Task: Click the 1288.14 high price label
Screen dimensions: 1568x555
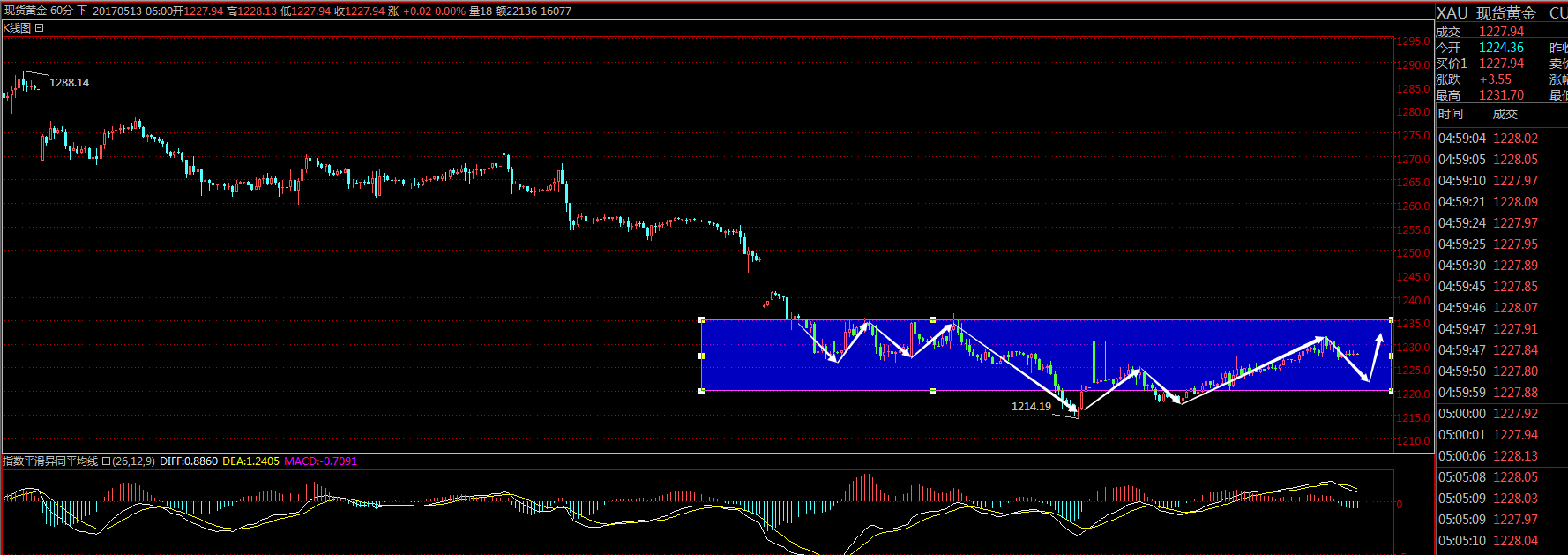Action: 69,83
